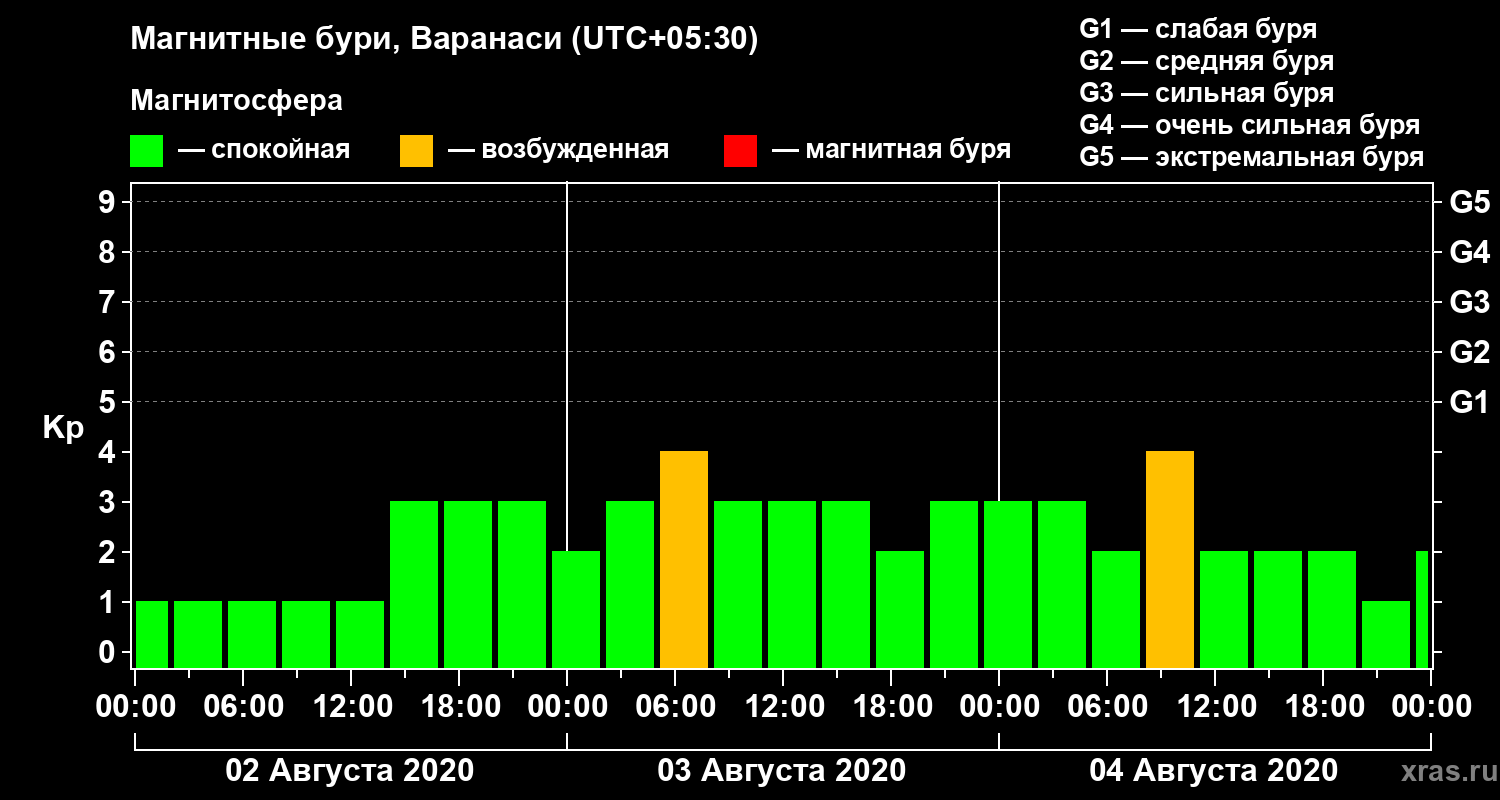Click the '03 Августа 2020' date label
Screen dimensions: 1500x800
point(782,771)
